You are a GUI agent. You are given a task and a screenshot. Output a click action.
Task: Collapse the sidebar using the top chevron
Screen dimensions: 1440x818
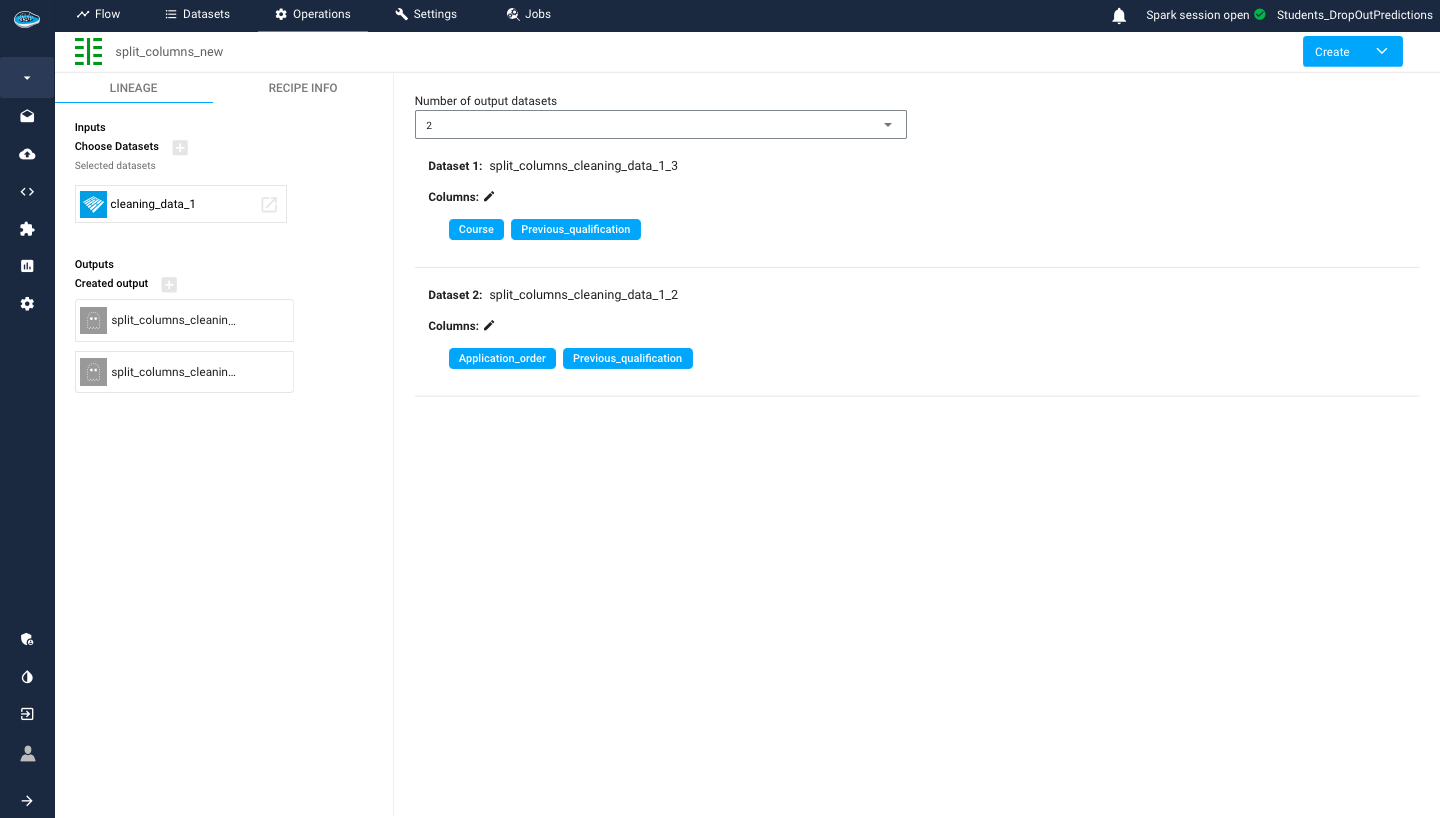pos(27,77)
